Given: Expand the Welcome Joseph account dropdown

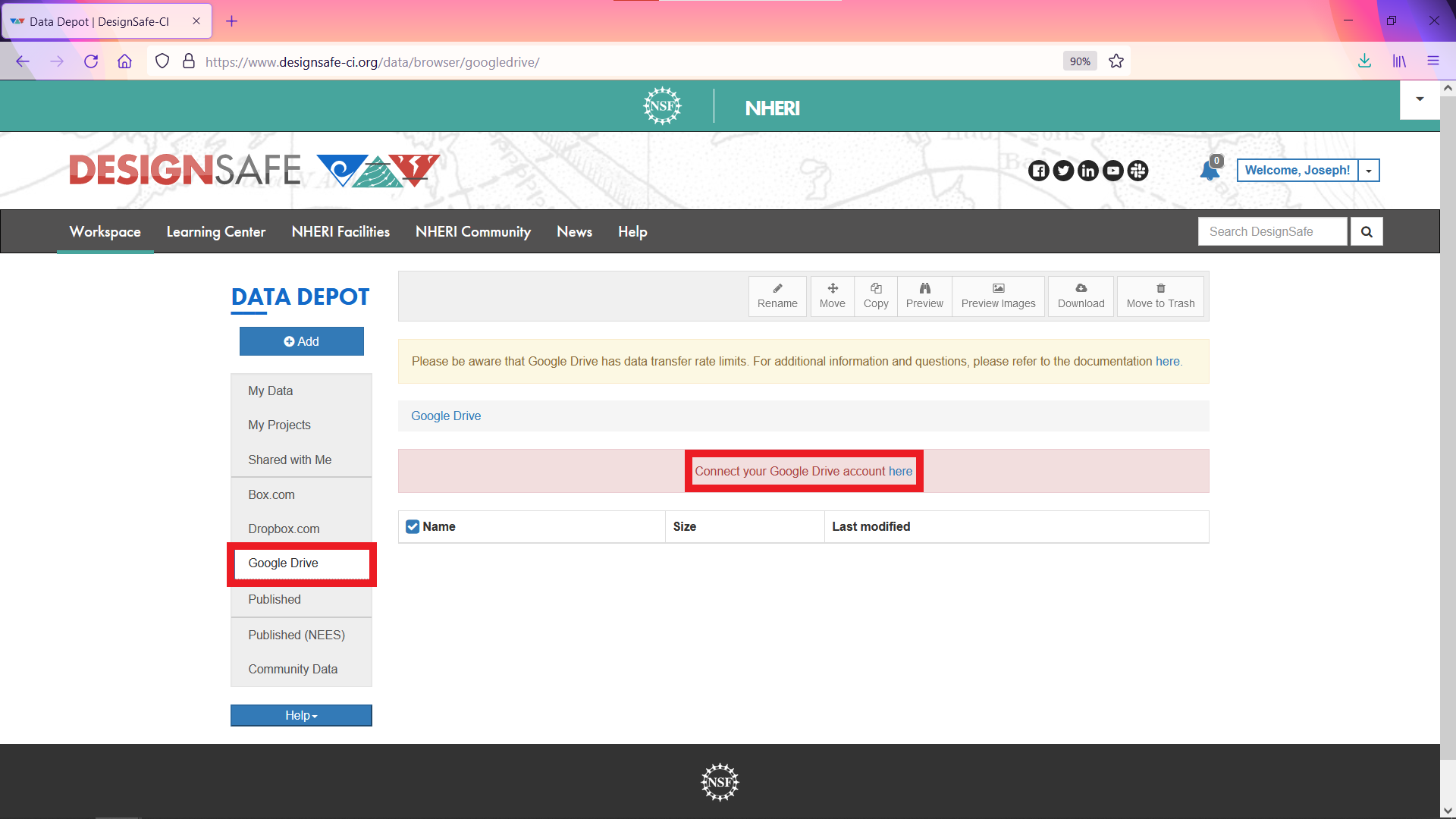Looking at the screenshot, I should click(1369, 171).
